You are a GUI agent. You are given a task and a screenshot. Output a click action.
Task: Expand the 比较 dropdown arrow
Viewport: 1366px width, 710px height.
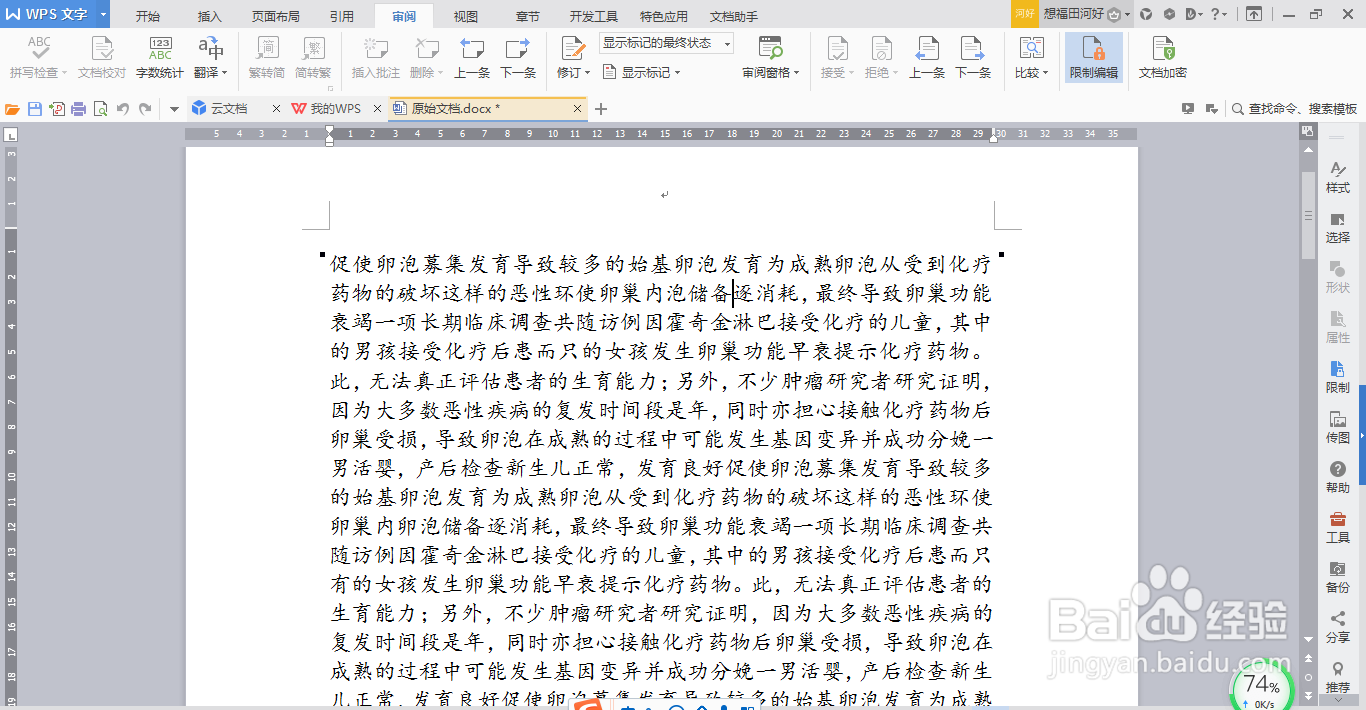tap(1045, 73)
